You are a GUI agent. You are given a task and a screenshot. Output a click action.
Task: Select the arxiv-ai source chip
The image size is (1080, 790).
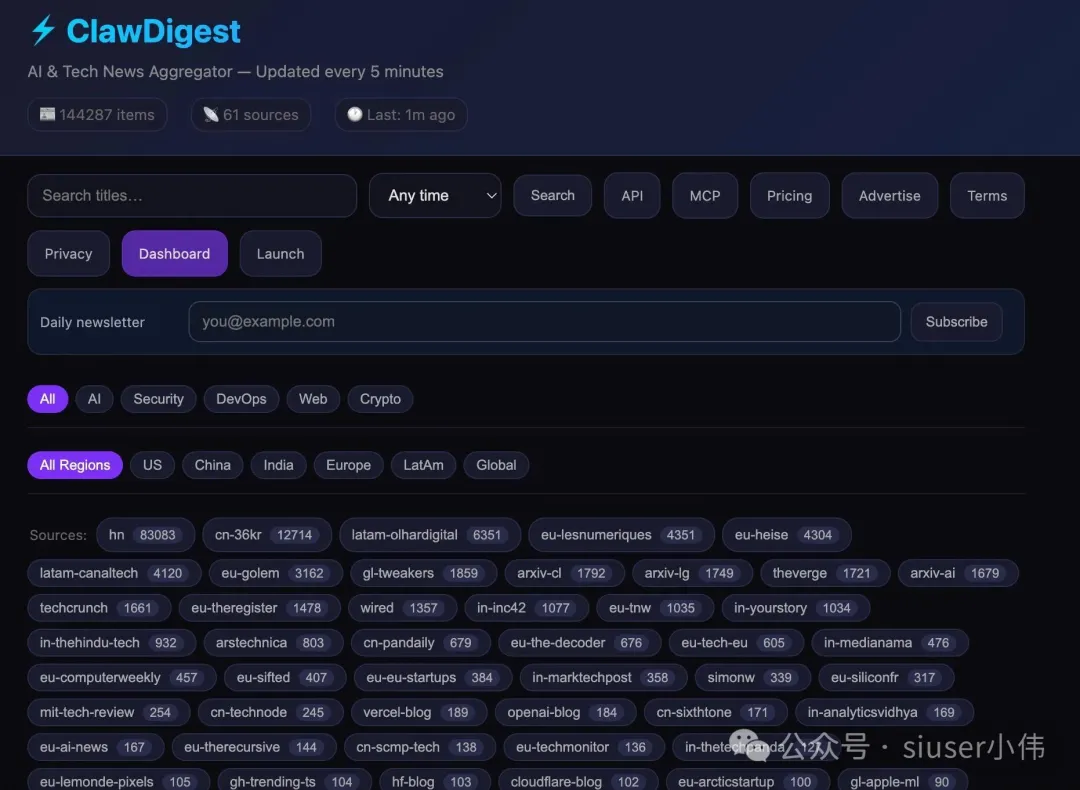click(x=958, y=573)
